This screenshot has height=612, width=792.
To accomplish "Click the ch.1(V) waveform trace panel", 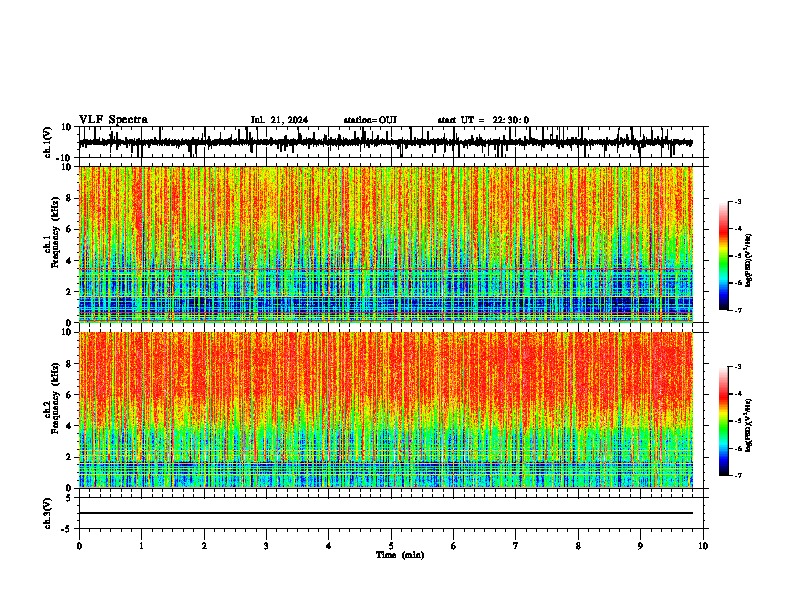I will [x=393, y=142].
